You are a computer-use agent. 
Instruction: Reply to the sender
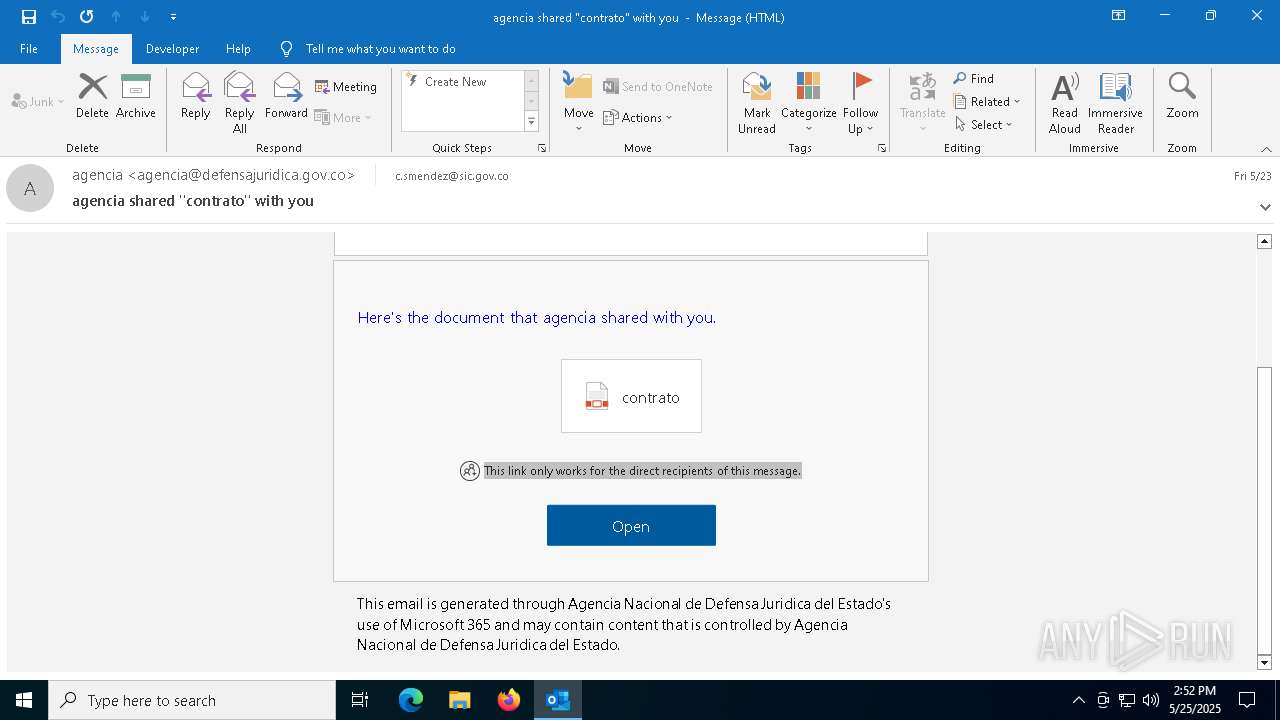pos(196,97)
